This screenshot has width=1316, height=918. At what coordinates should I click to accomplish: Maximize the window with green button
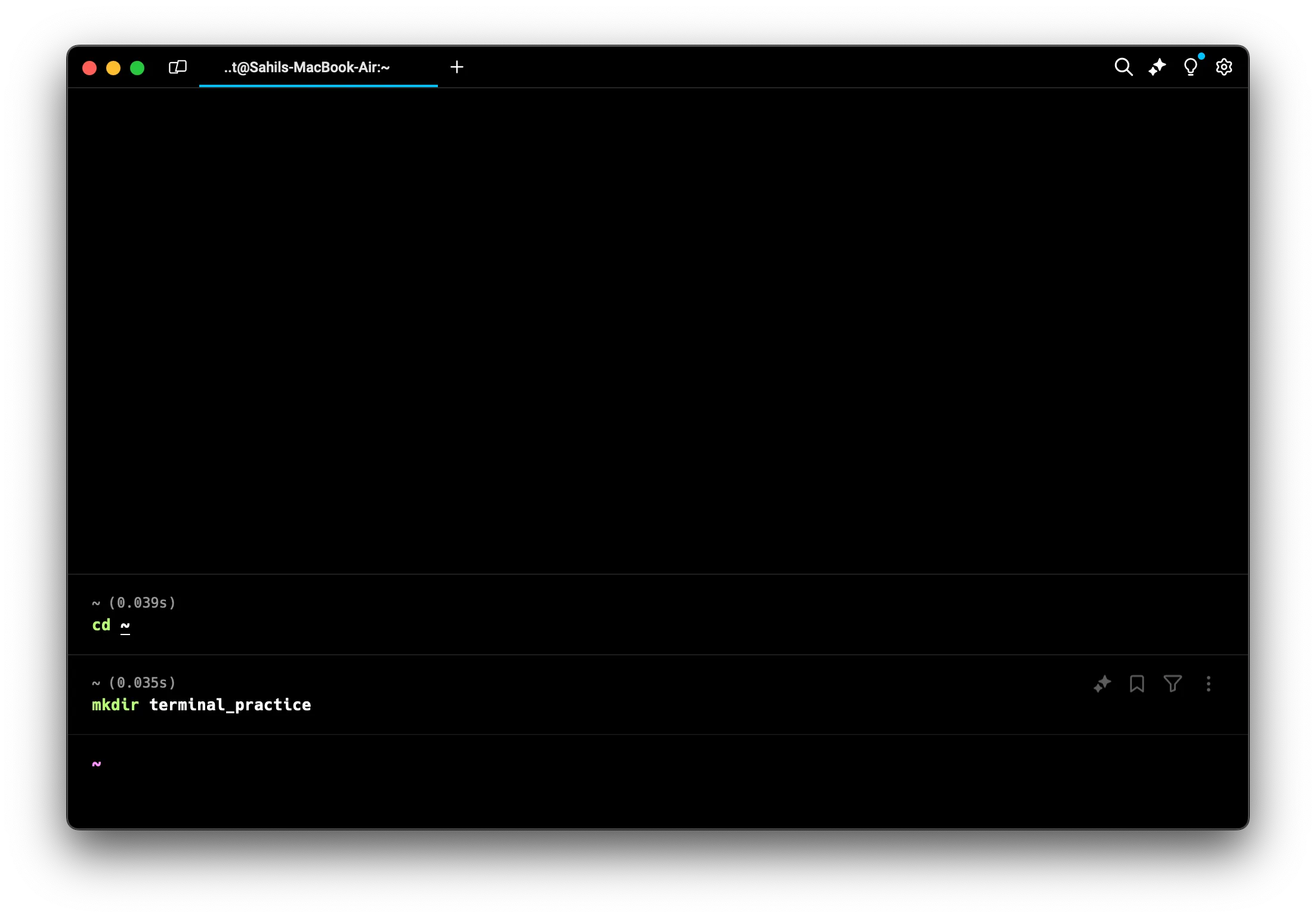[137, 68]
